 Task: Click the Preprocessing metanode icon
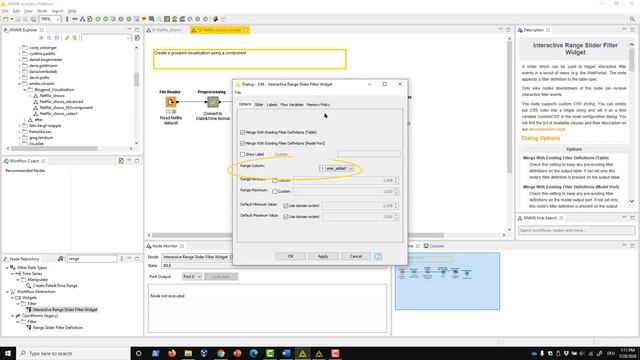[x=213, y=102]
